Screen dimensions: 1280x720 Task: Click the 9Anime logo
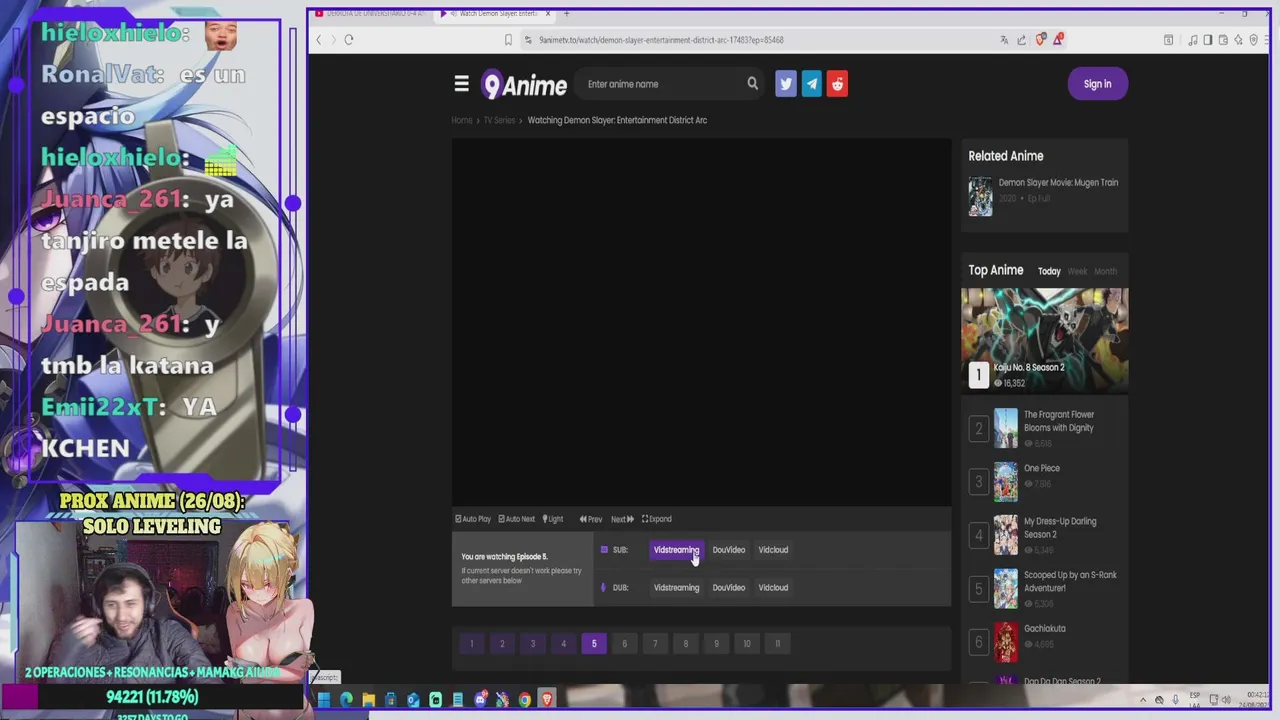[x=524, y=85]
